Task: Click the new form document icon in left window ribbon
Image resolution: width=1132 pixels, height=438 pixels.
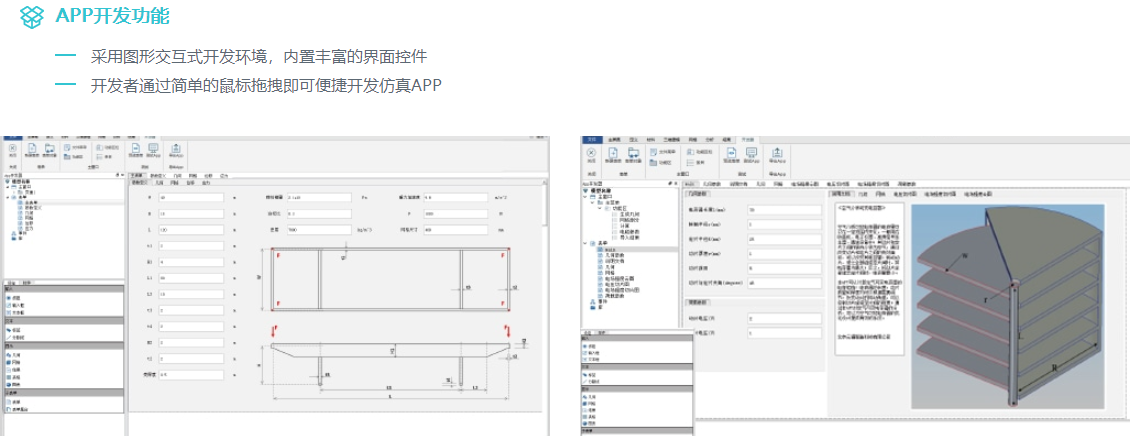Action: (32, 147)
